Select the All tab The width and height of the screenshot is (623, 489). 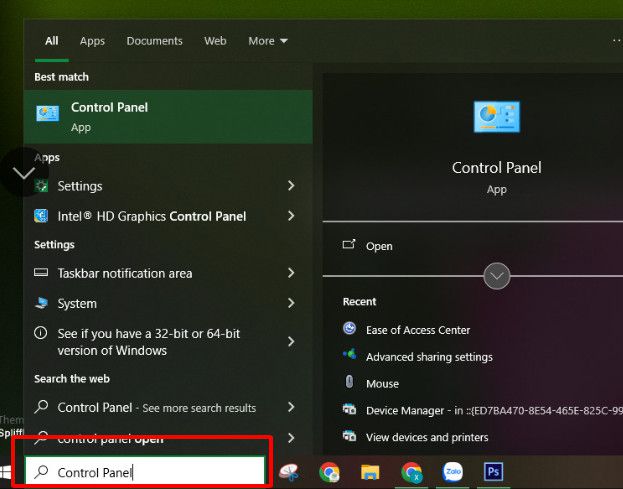click(52, 41)
